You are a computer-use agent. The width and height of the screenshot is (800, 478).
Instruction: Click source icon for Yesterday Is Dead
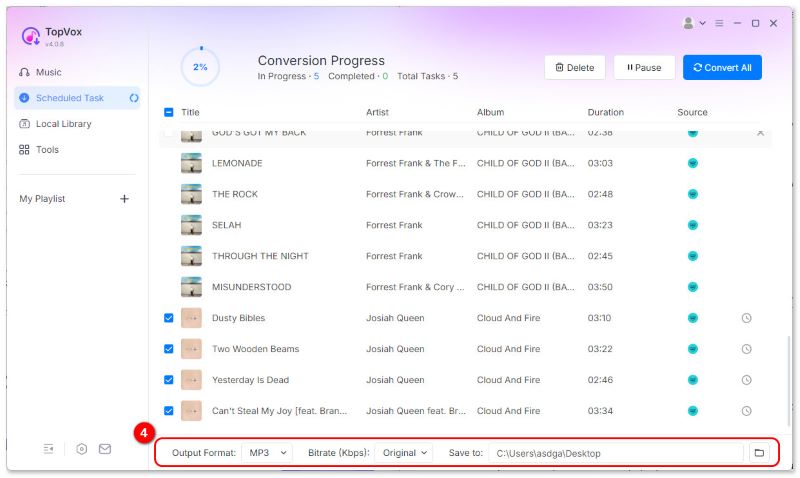[692, 380]
